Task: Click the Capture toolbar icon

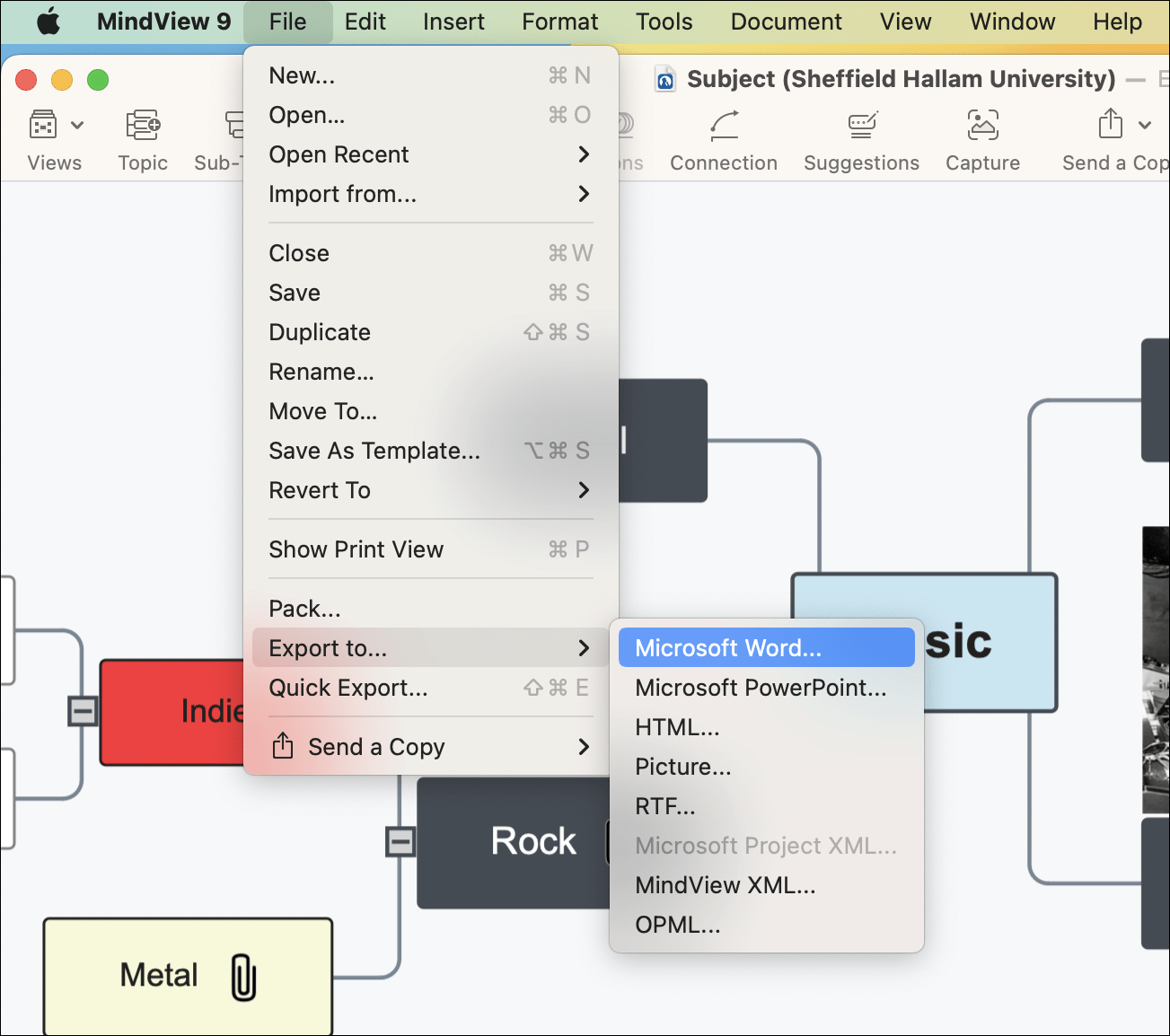Action: click(x=982, y=126)
